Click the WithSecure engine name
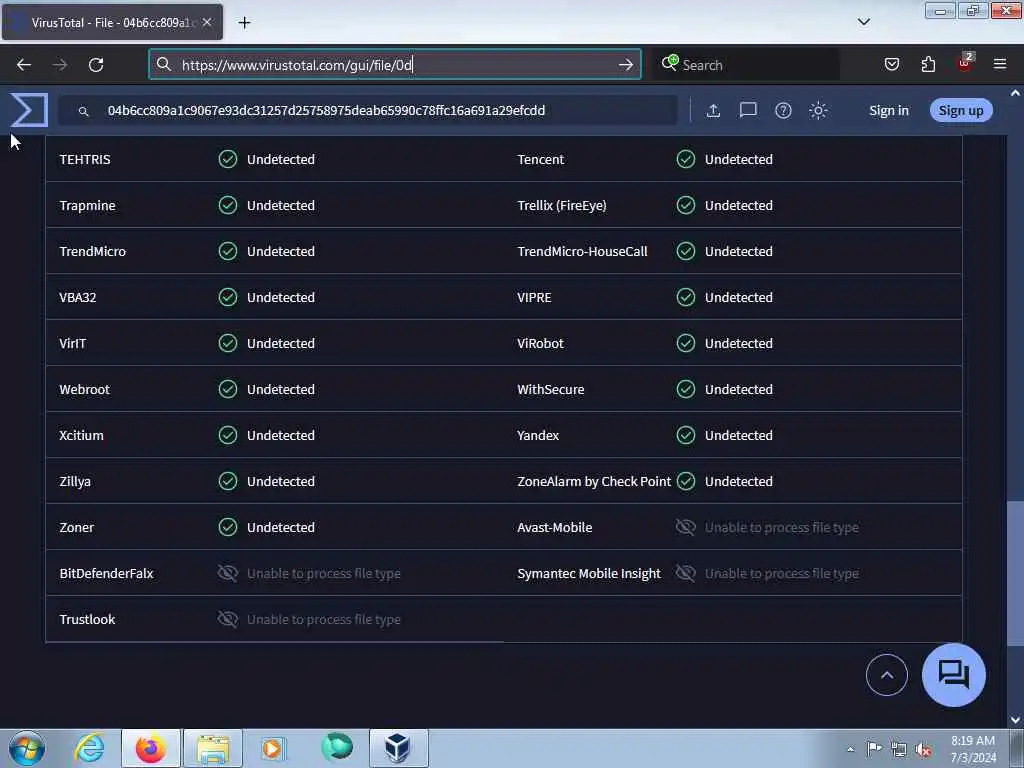 tap(551, 389)
